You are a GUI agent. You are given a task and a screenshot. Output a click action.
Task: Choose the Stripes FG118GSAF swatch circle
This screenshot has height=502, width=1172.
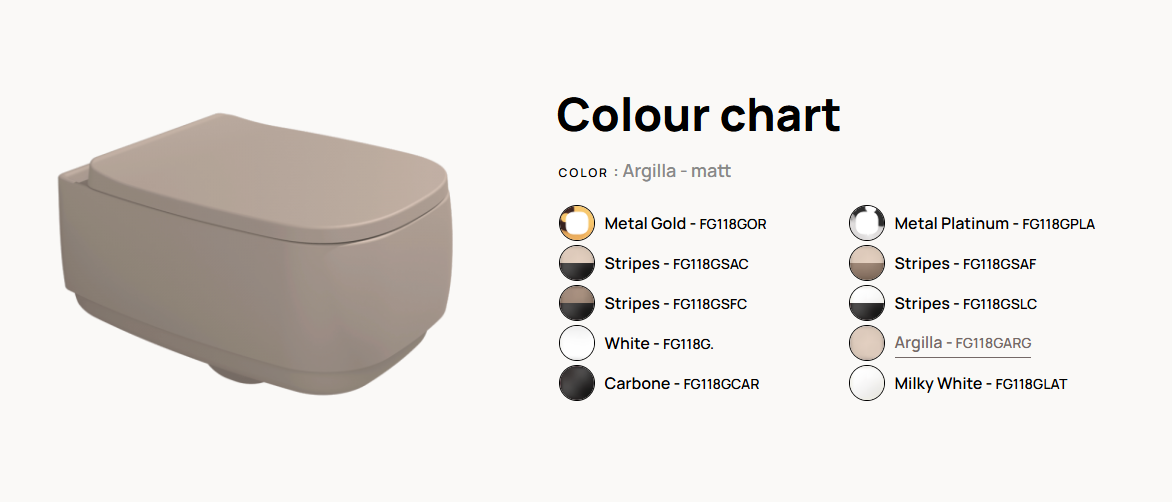click(866, 264)
